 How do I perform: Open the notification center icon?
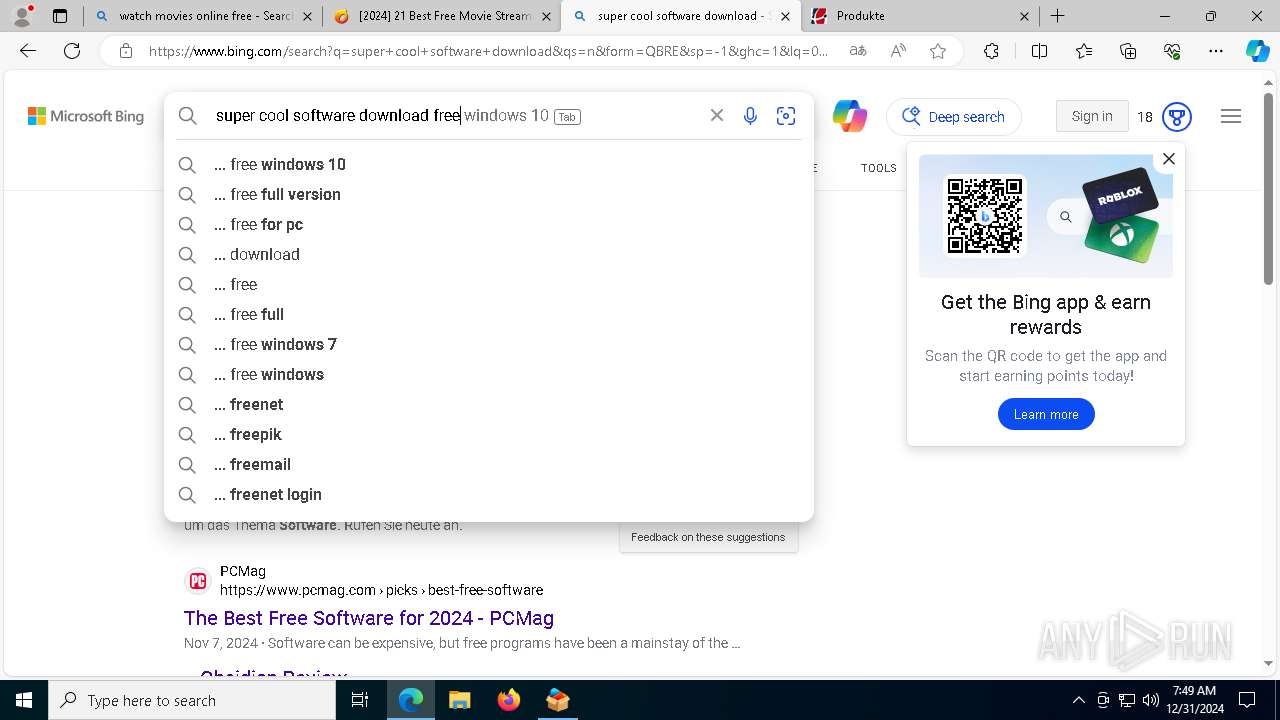(1247, 700)
